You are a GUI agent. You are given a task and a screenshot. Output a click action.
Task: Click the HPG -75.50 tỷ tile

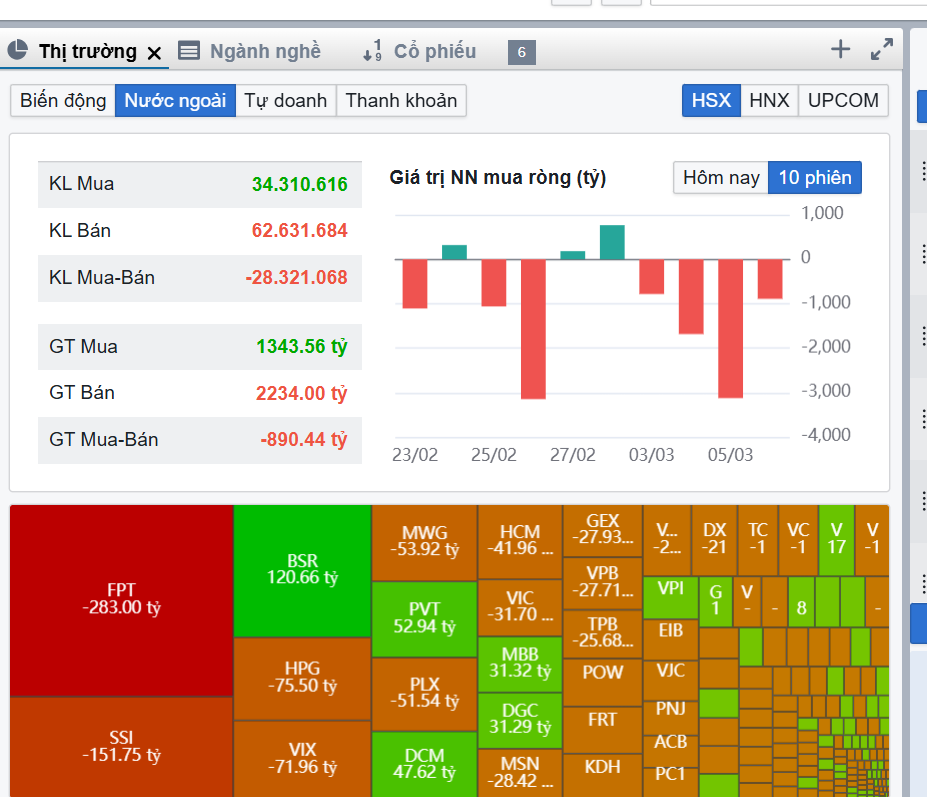302,678
